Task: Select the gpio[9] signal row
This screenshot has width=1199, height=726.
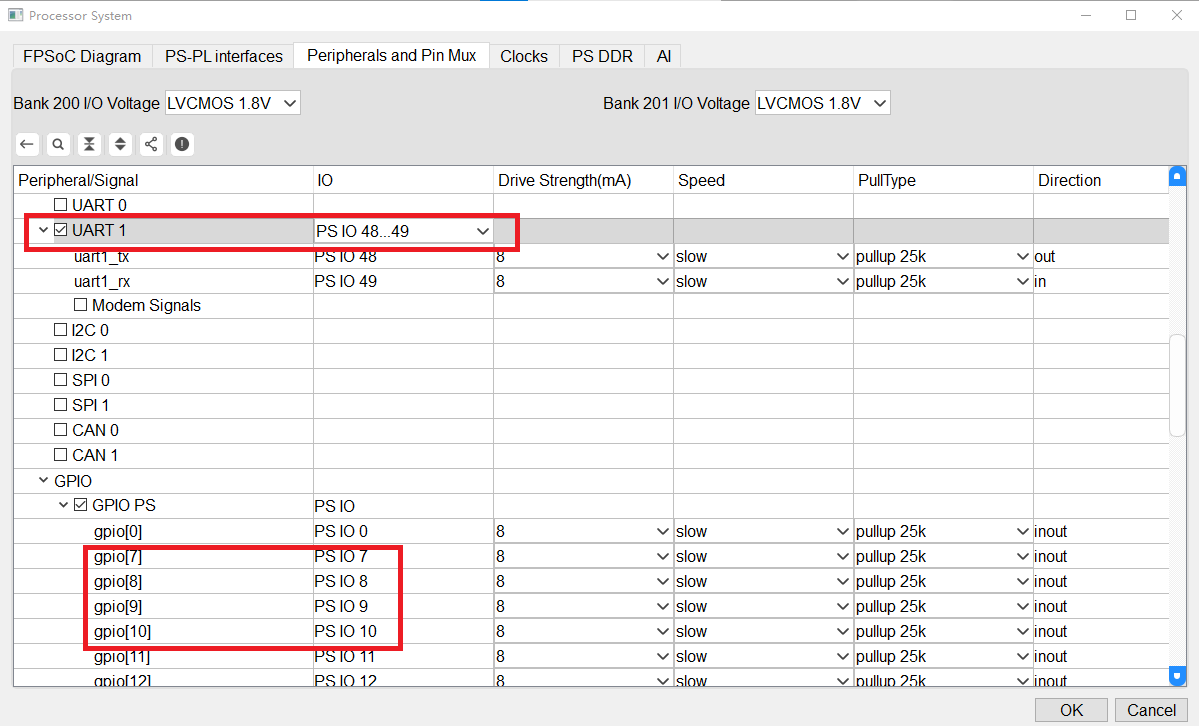Action: click(x=591, y=607)
